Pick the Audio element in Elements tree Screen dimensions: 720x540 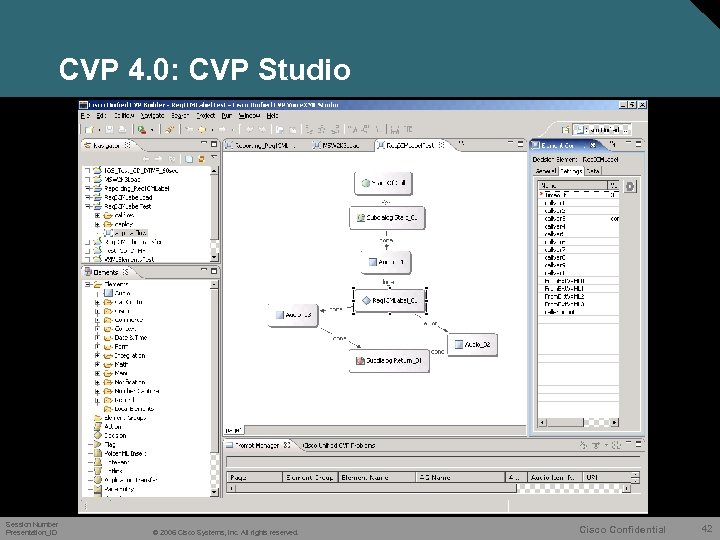(118, 293)
